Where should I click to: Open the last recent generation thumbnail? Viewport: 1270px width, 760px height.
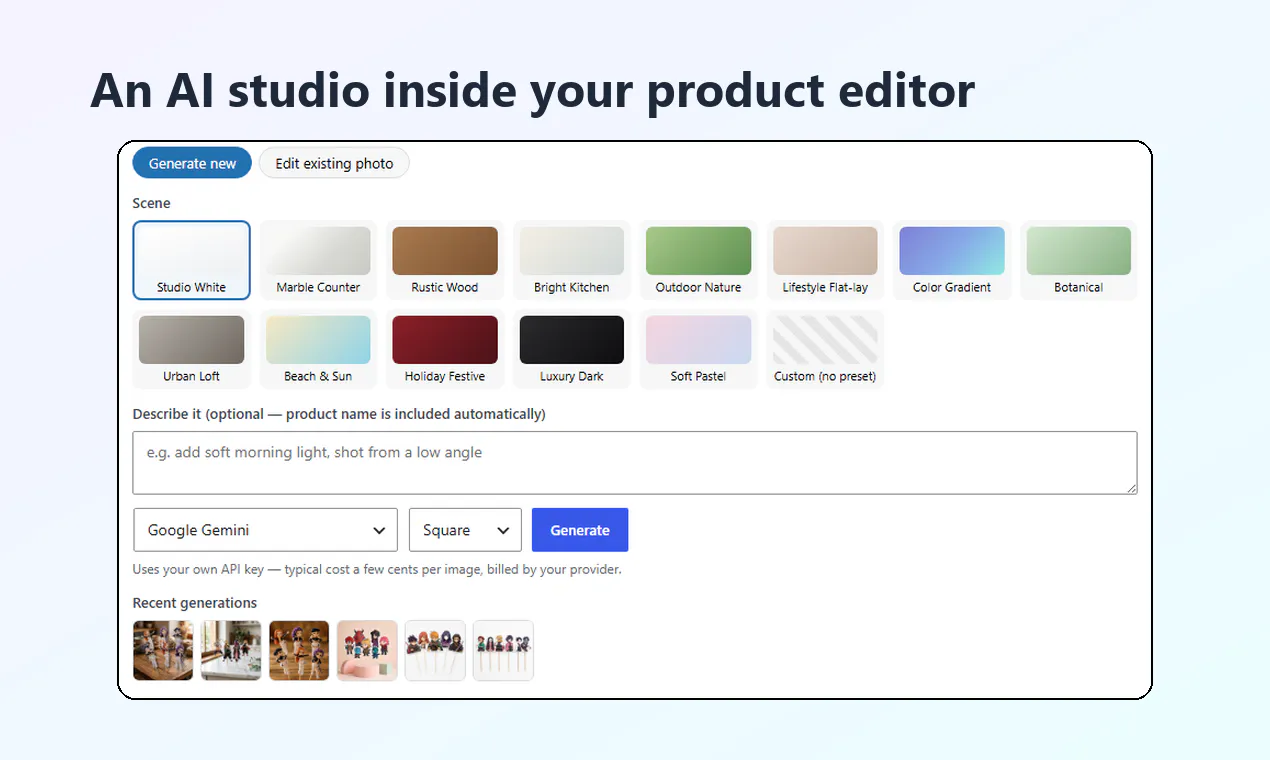[x=503, y=650]
